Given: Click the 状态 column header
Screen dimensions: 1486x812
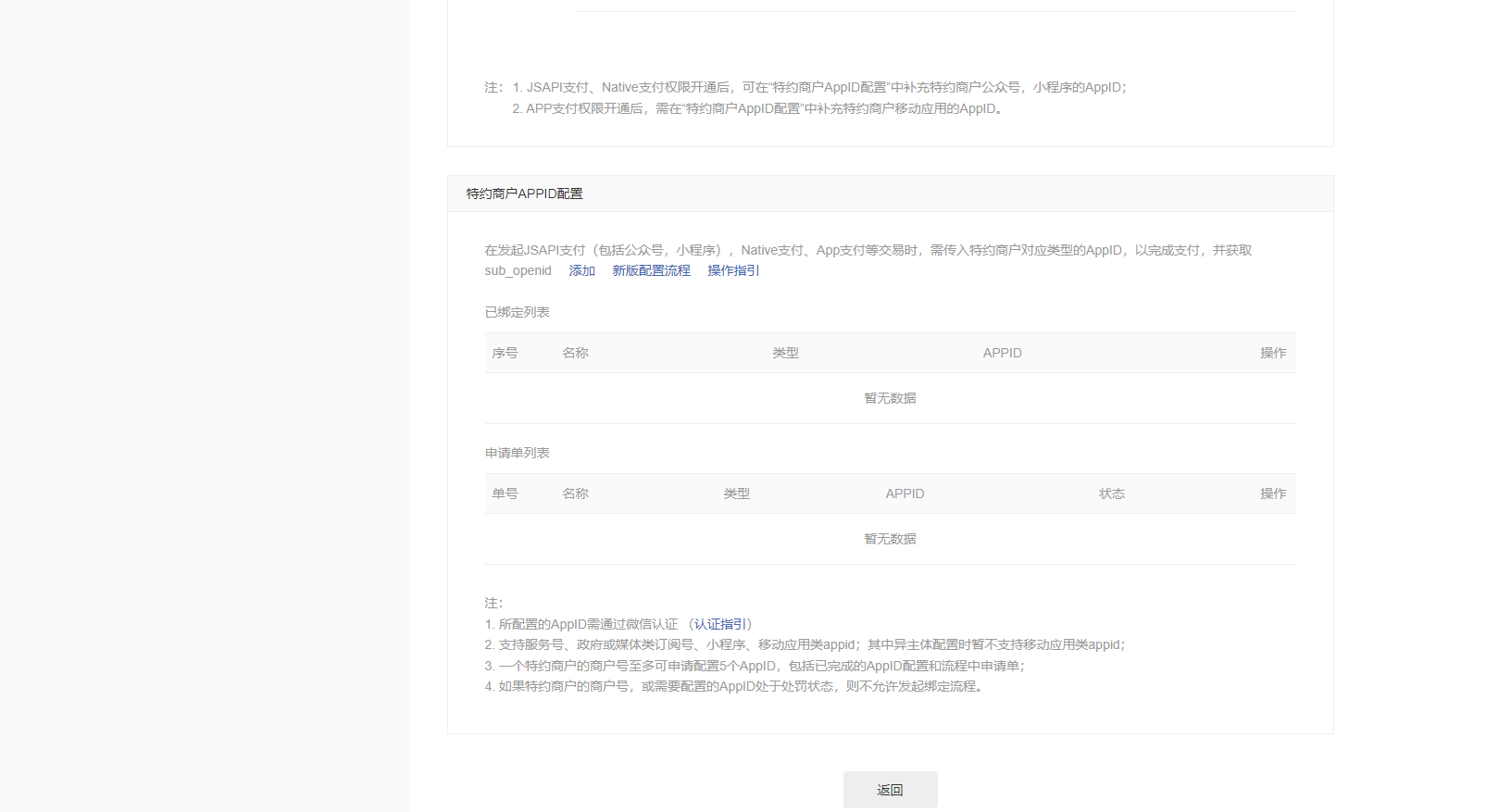Looking at the screenshot, I should [1111, 493].
